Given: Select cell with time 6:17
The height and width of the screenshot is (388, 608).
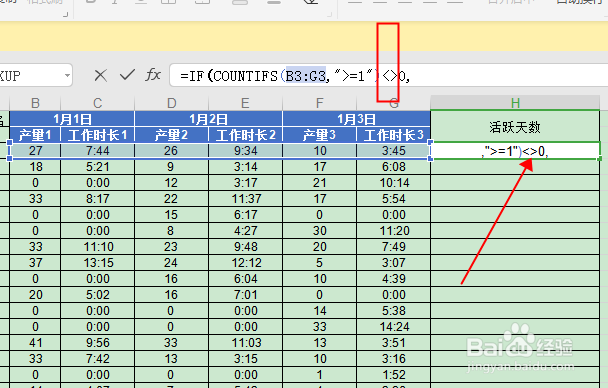Looking at the screenshot, I should coord(245,215).
